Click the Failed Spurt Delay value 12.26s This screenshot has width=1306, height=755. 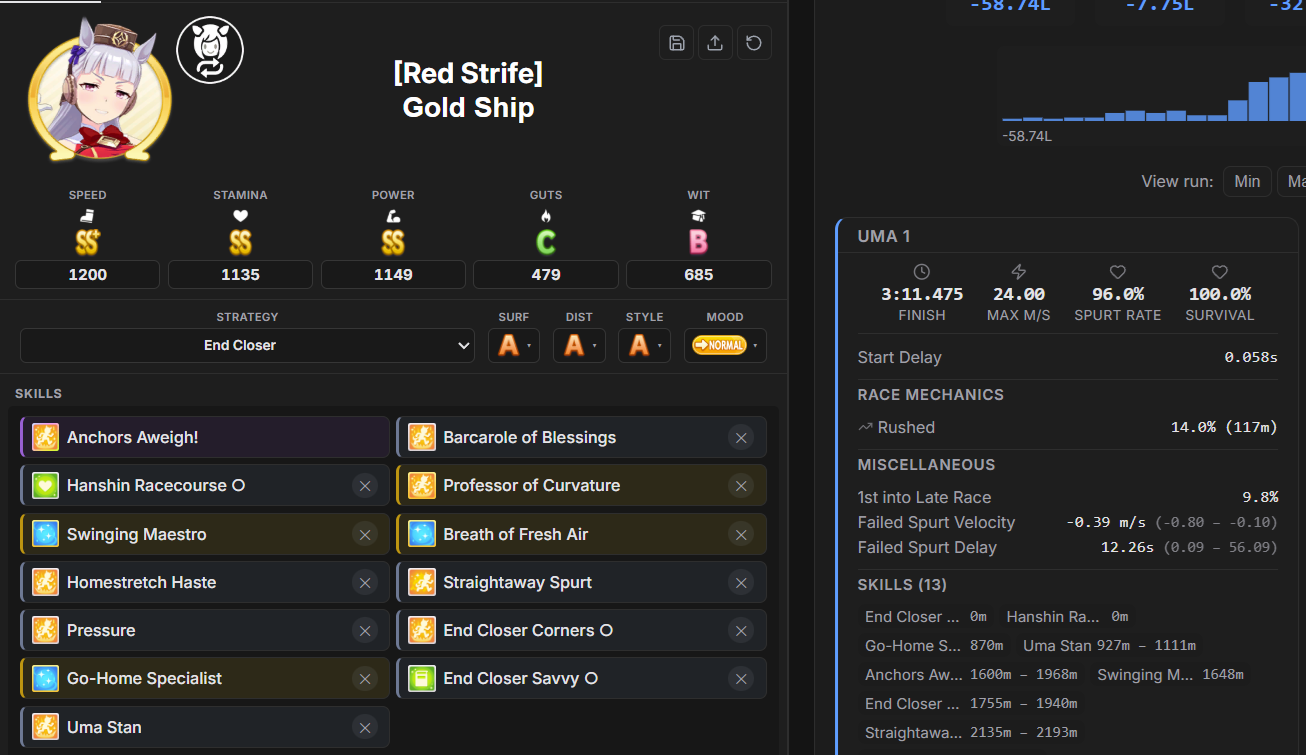(1128, 547)
